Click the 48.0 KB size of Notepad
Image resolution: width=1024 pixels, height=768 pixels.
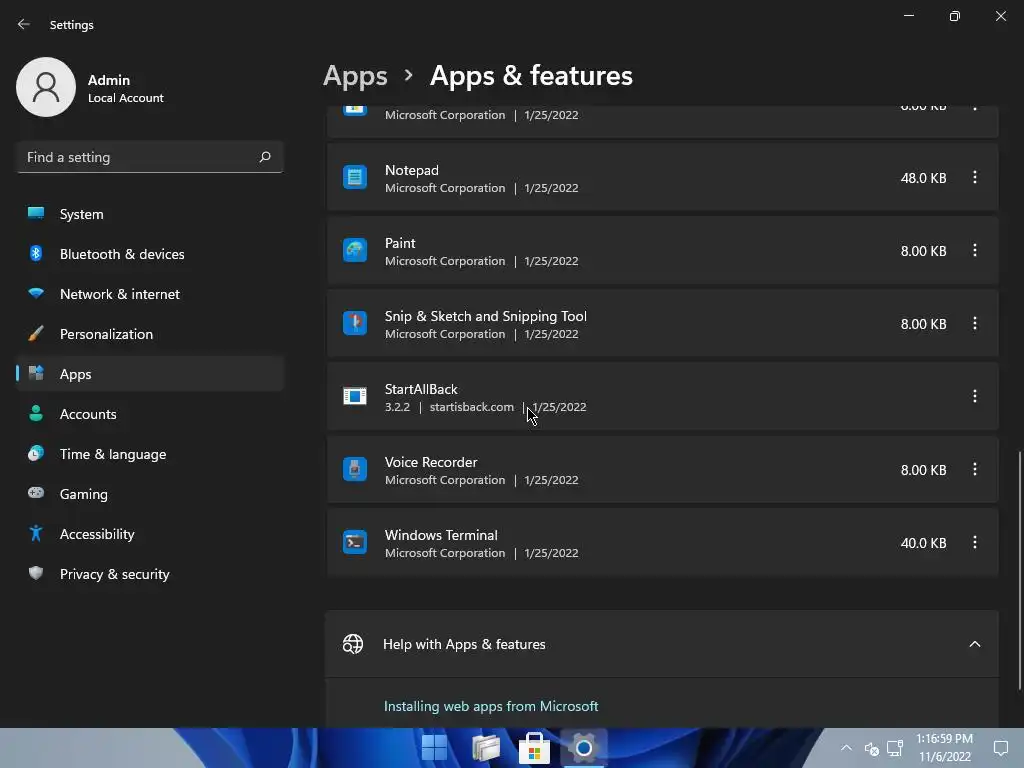click(x=923, y=178)
